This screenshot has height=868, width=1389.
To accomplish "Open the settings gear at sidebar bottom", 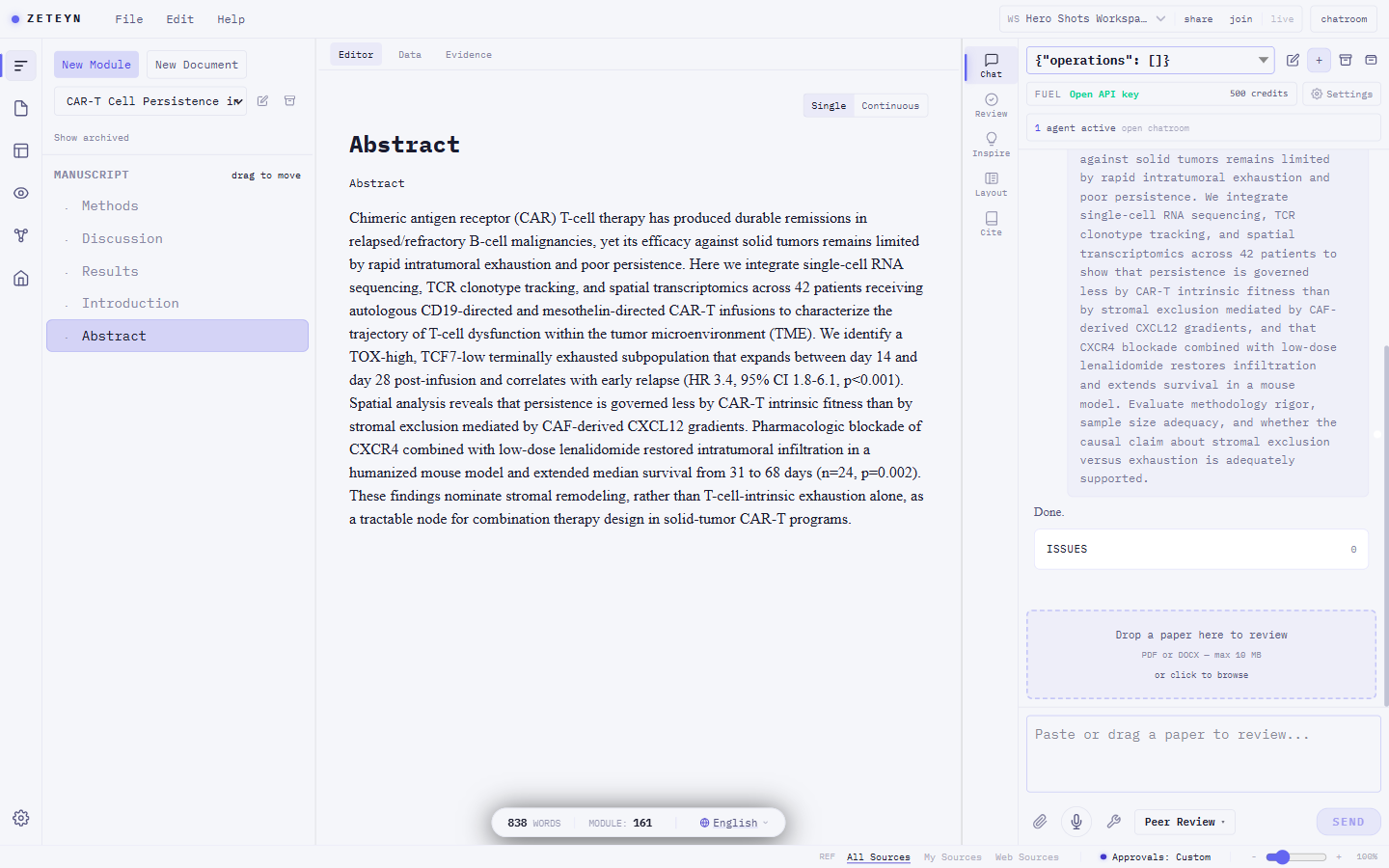I will click(x=21, y=818).
